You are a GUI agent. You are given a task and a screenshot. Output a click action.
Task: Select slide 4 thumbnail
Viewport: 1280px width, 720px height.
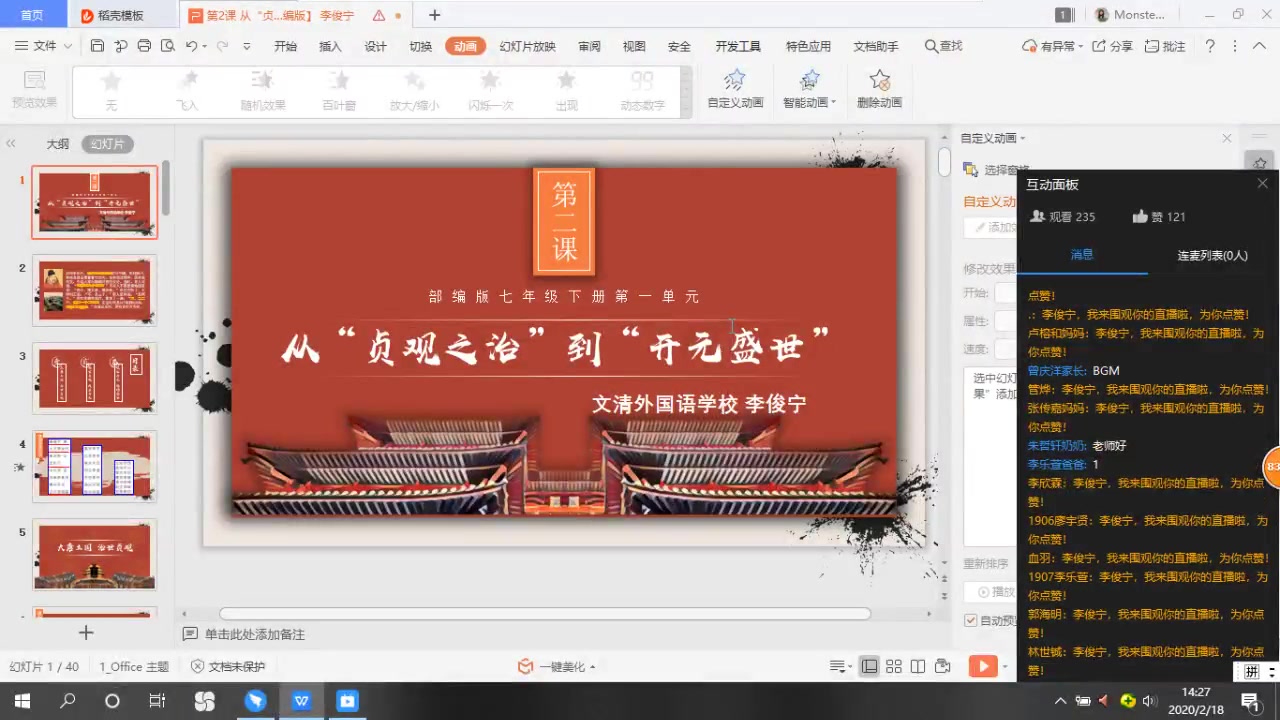tap(95, 466)
